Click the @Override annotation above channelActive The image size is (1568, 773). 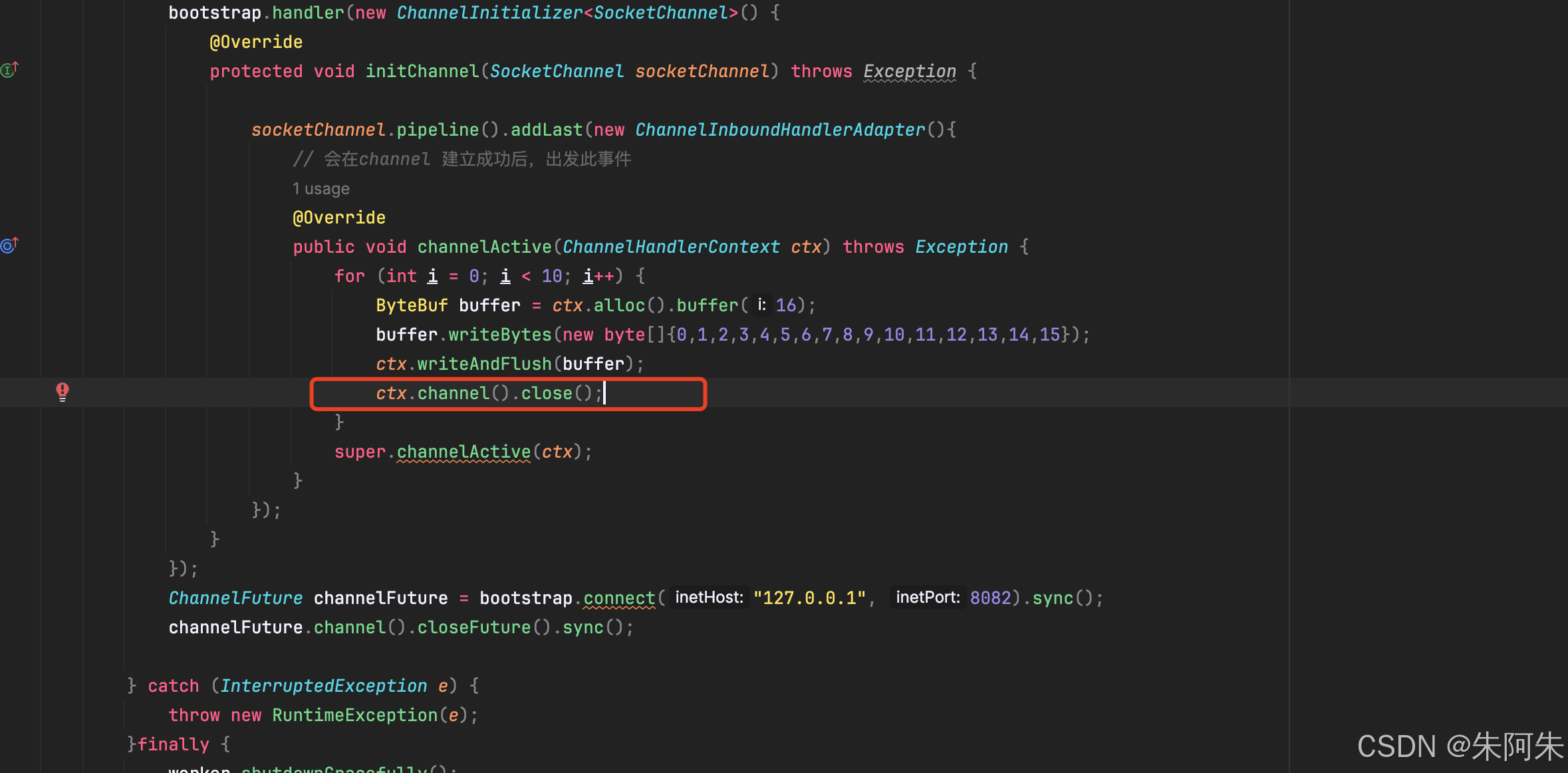pos(339,218)
